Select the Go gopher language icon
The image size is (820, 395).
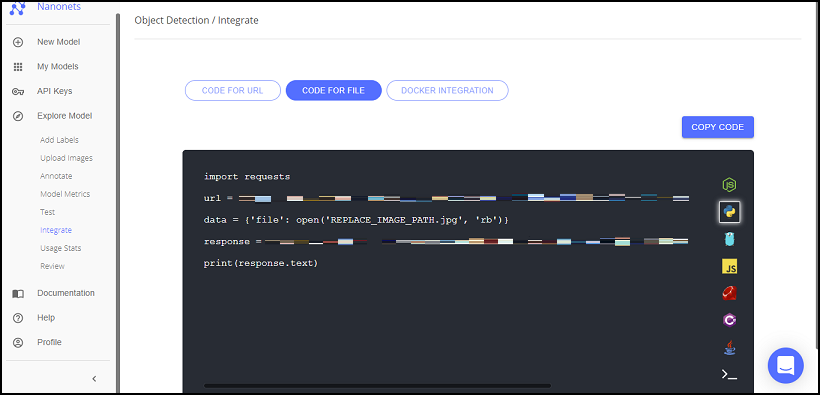tap(729, 240)
